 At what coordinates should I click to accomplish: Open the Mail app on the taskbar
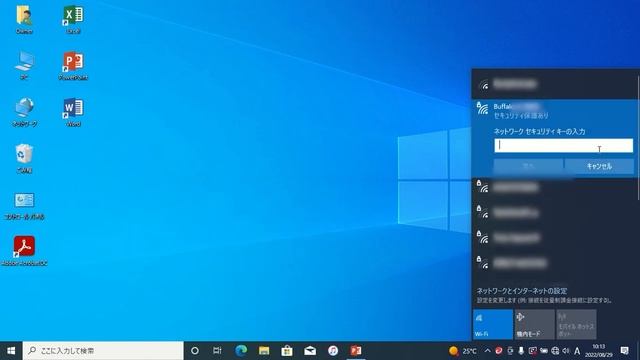[310, 351]
